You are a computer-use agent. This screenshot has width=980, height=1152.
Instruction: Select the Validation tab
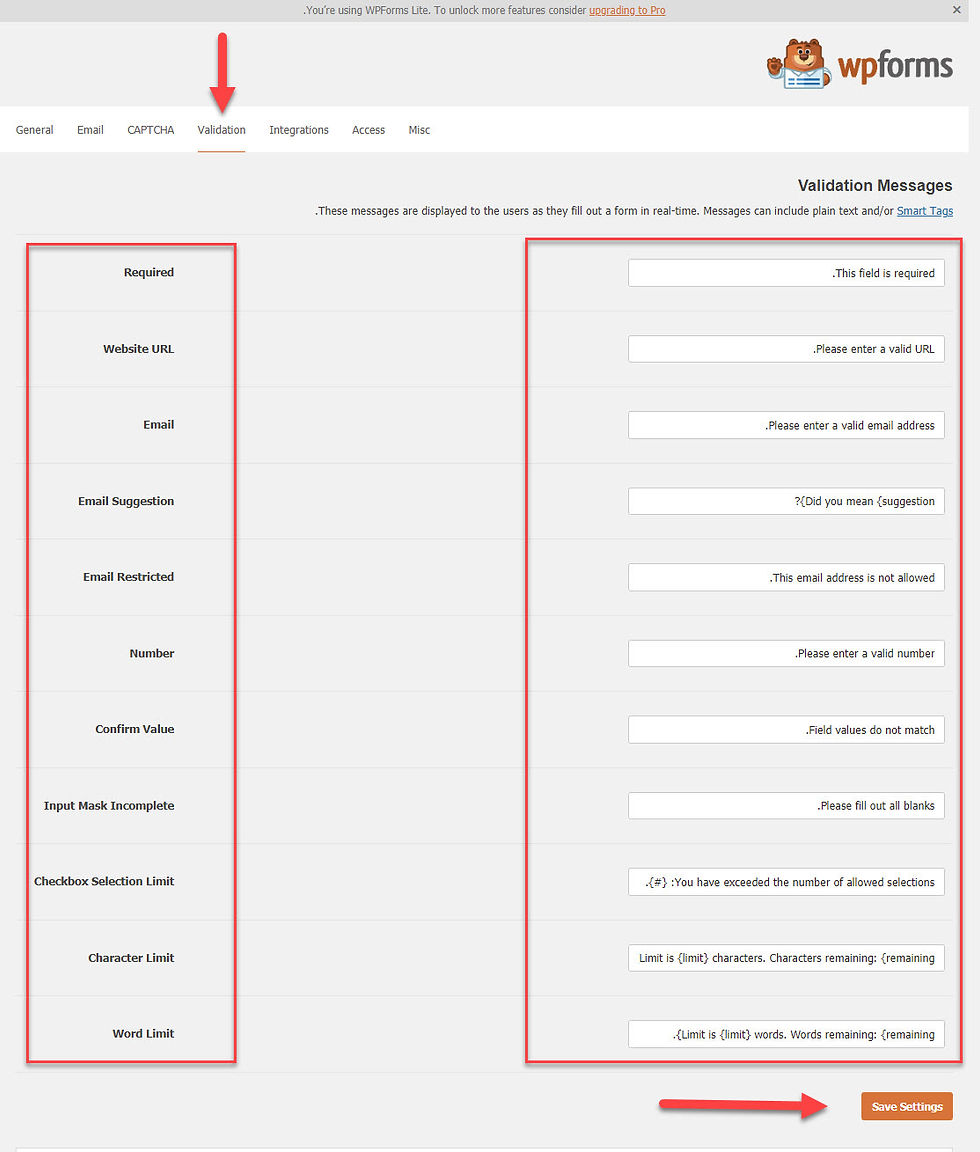click(x=221, y=130)
